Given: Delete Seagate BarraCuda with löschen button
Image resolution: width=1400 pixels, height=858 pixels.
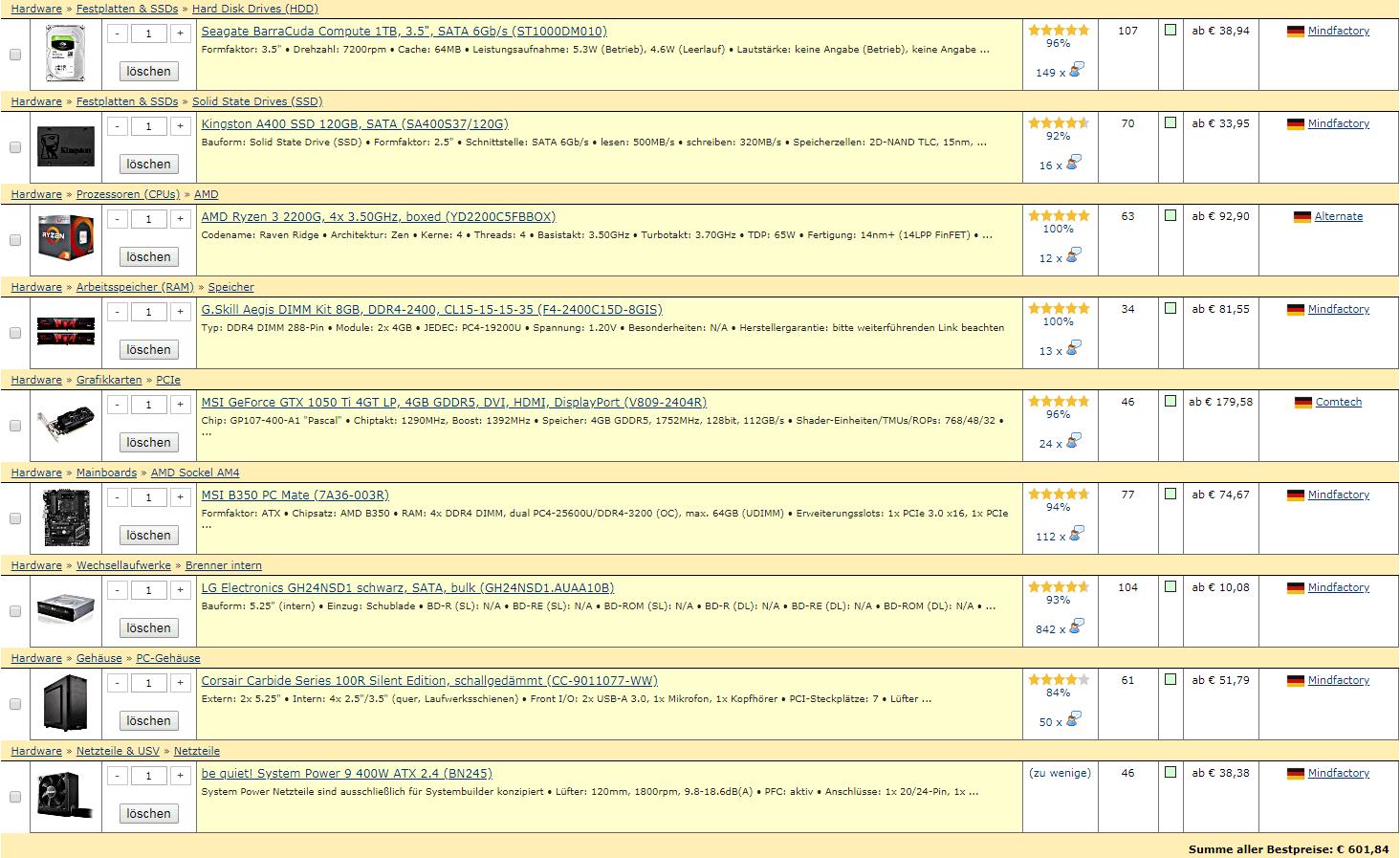Looking at the screenshot, I should click(x=148, y=71).
